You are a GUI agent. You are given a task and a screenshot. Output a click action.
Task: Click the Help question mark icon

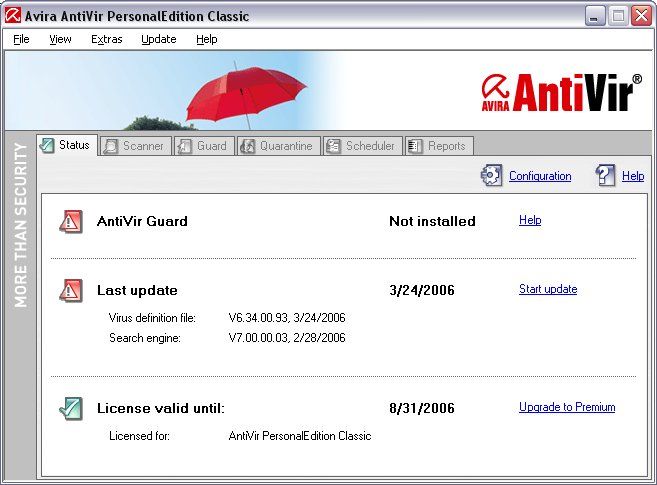pos(605,176)
